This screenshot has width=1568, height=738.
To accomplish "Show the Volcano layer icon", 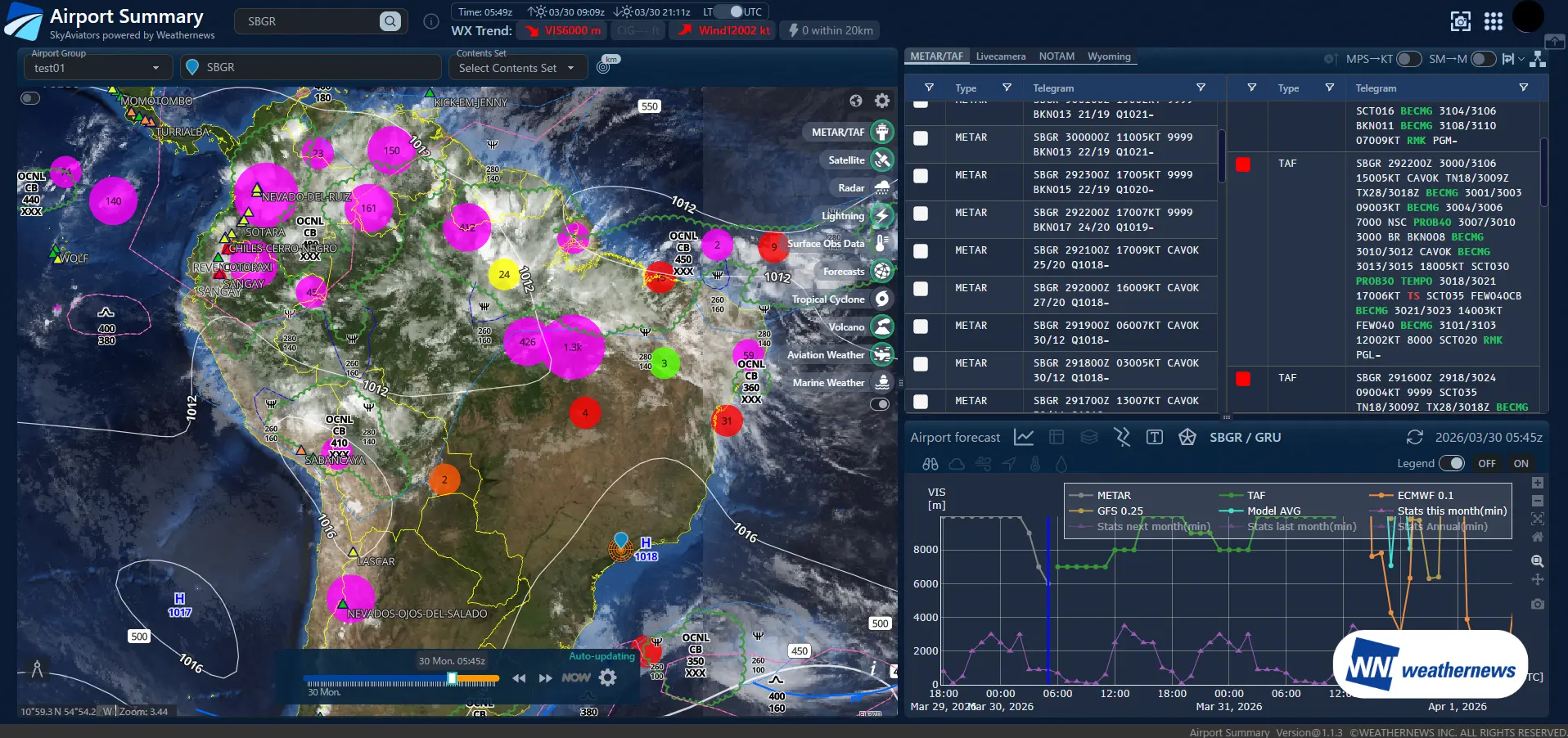I will pyautogui.click(x=881, y=327).
